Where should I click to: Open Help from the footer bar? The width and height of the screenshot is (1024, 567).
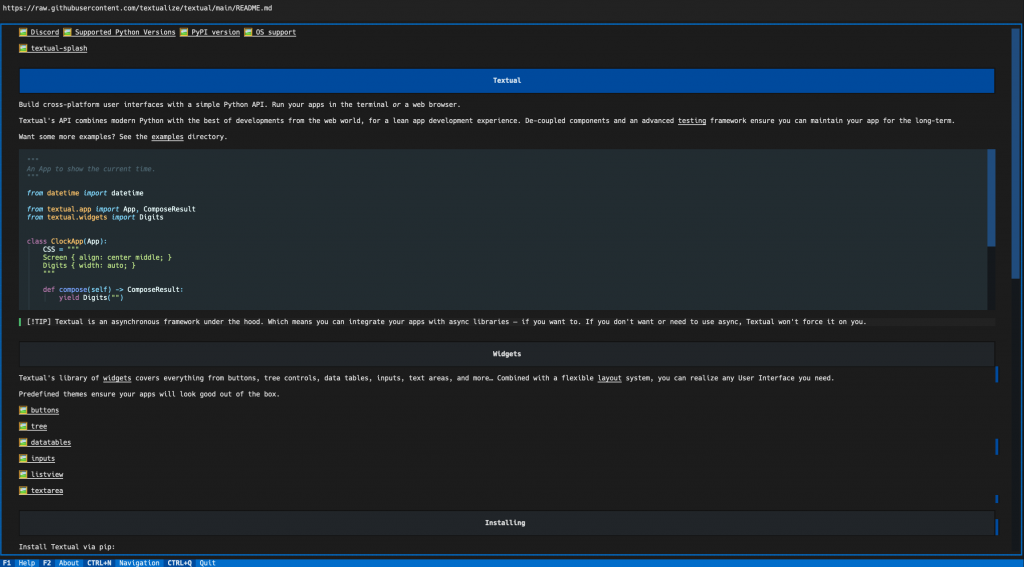point(27,563)
